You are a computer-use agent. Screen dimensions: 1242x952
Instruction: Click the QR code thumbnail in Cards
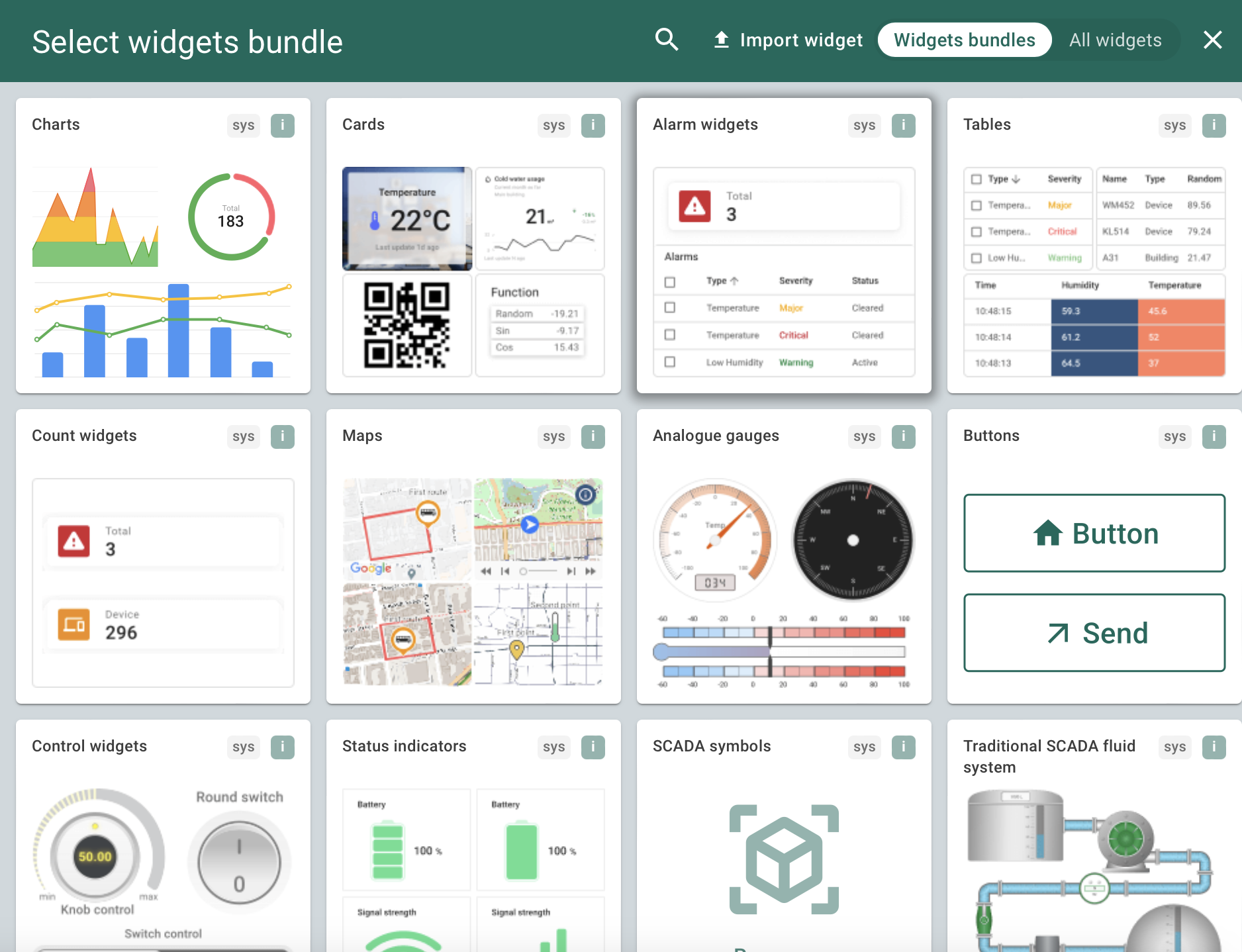(x=406, y=325)
